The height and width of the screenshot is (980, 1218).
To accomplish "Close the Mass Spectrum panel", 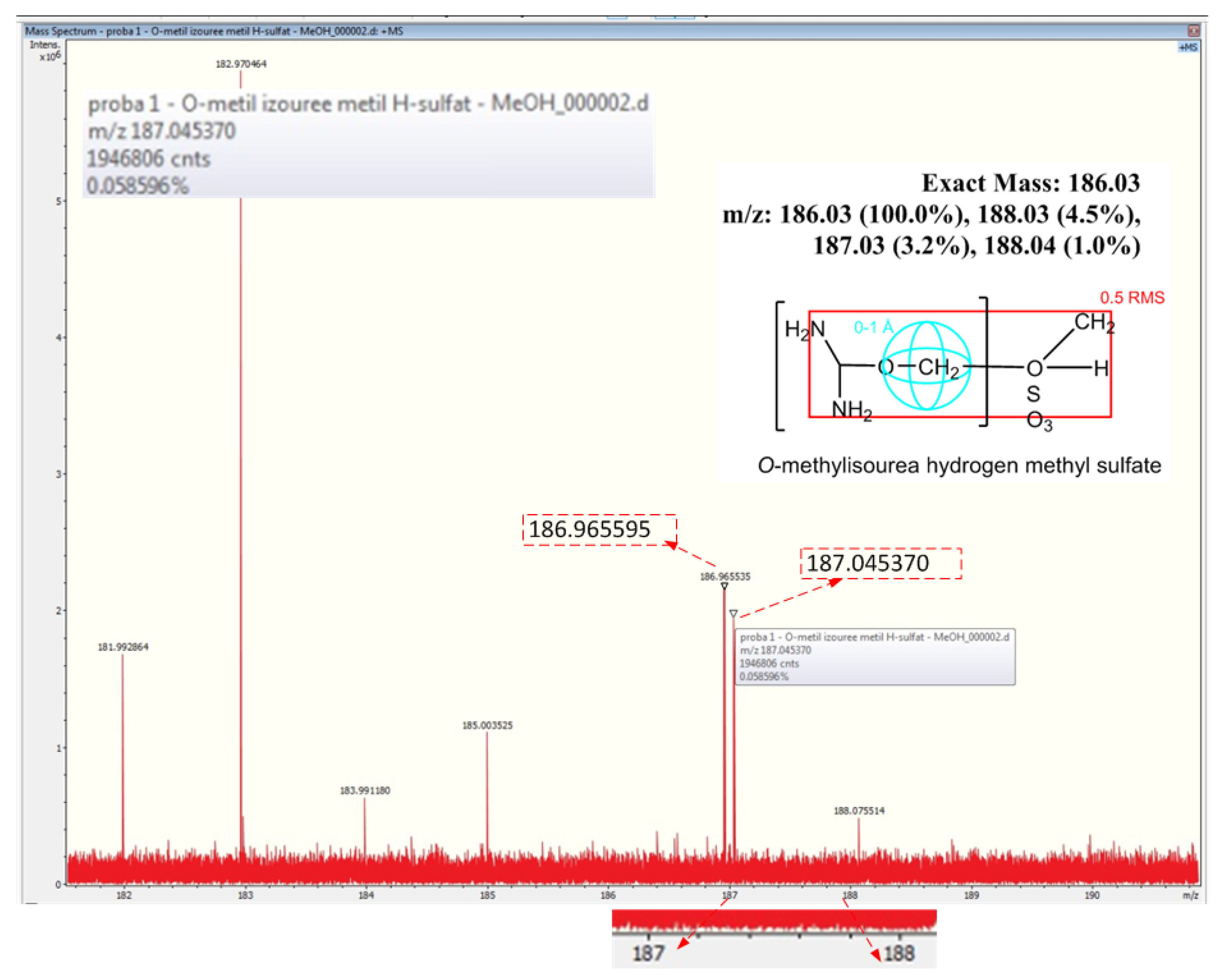I will click(x=1193, y=30).
